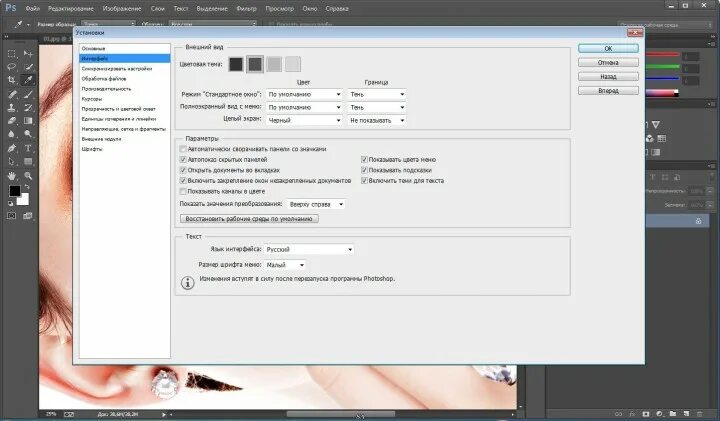Open Целый экран color dropdown showing Черный
The width and height of the screenshot is (720, 421).
304,120
